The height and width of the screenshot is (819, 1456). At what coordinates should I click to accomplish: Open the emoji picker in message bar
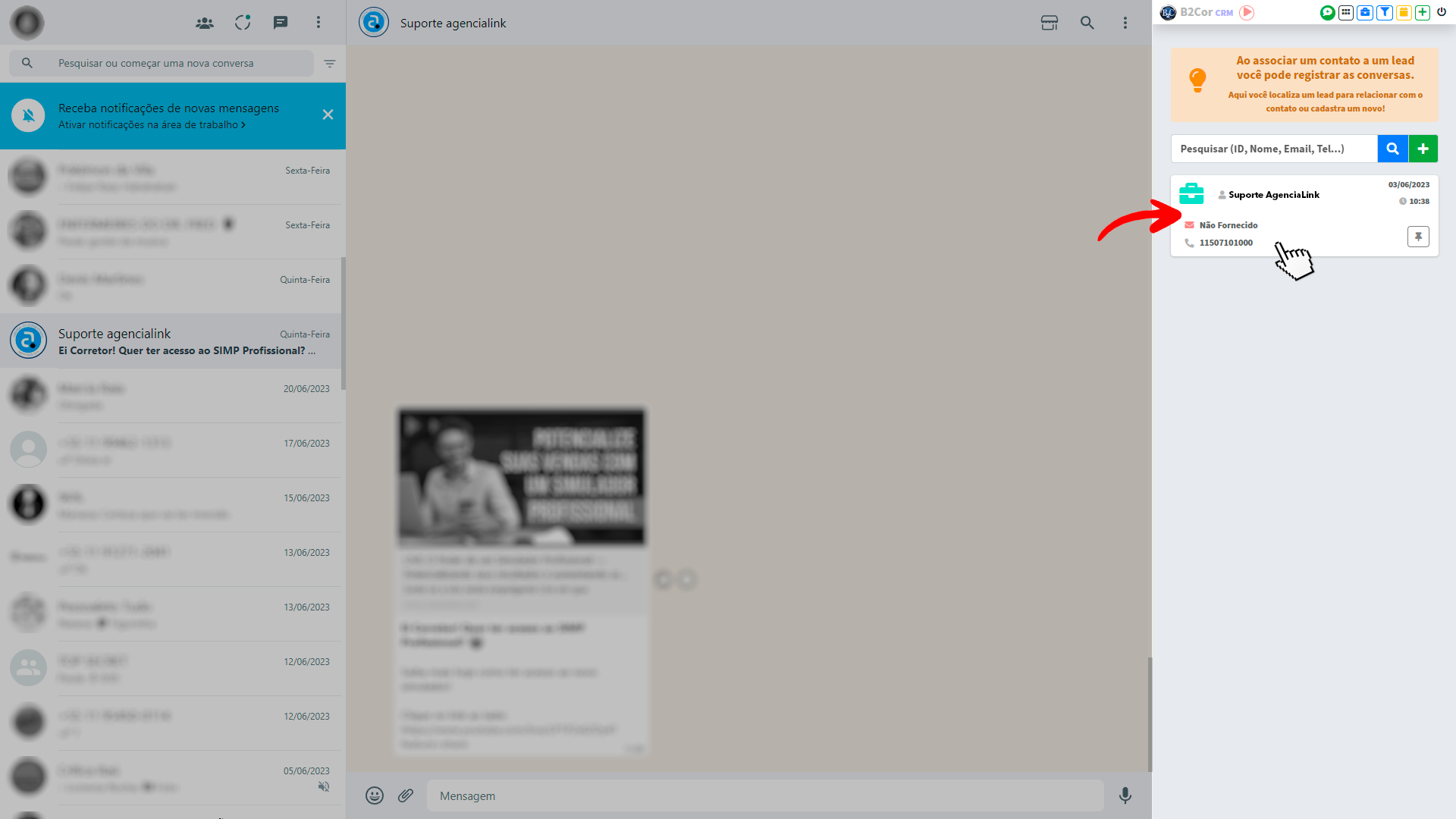point(375,795)
